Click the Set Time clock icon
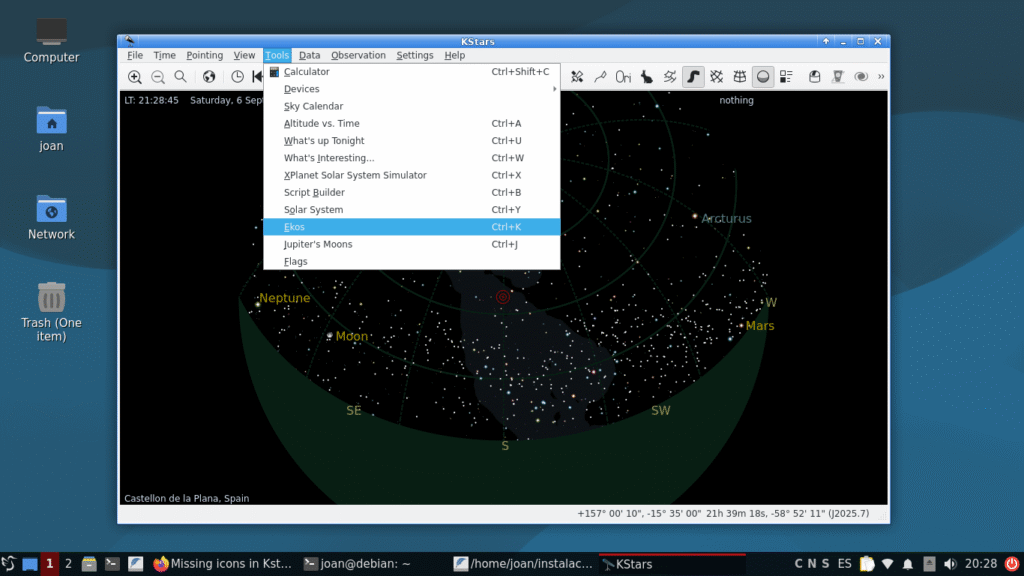This screenshot has width=1024, height=576. tap(237, 77)
